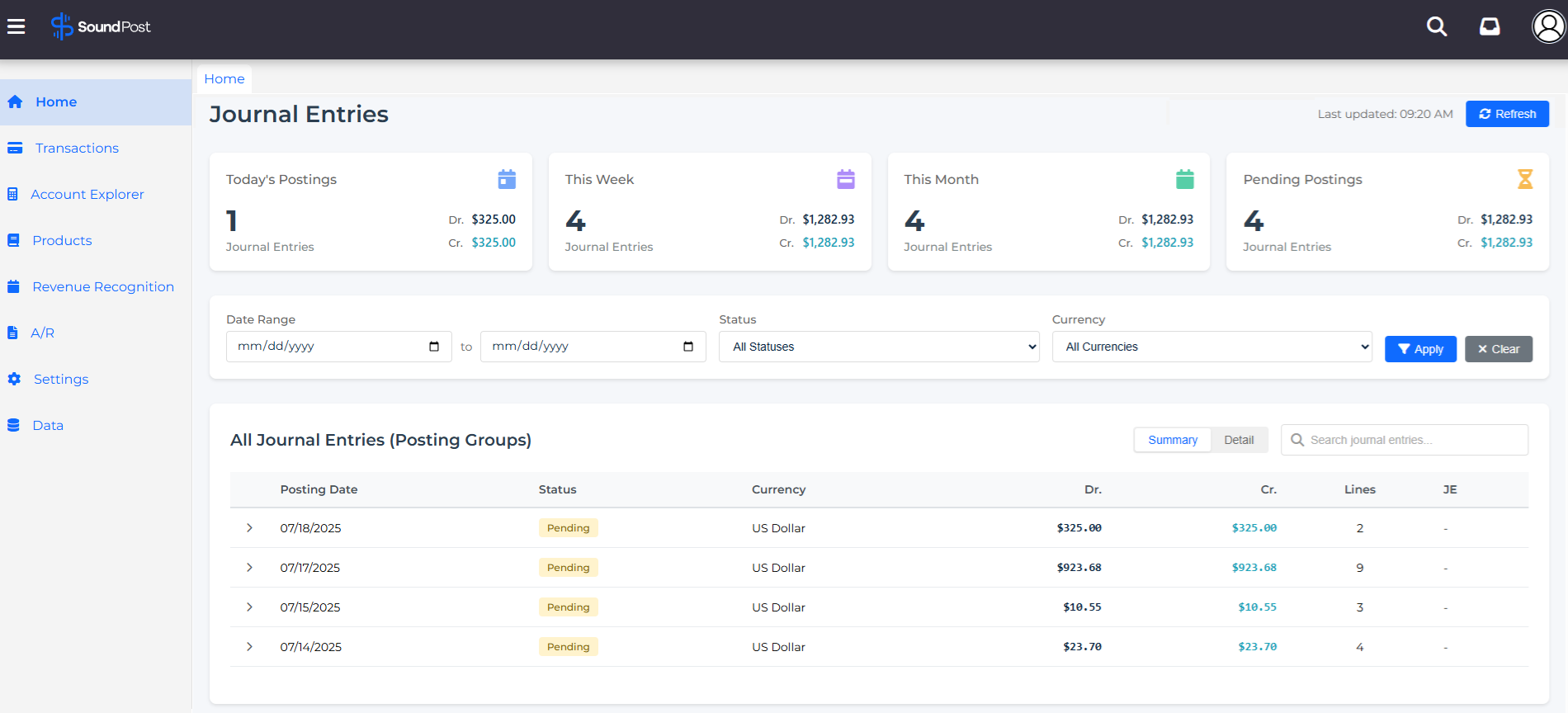1568x713 pixels.
Task: Click the Home house icon in sidebar
Action: (15, 102)
